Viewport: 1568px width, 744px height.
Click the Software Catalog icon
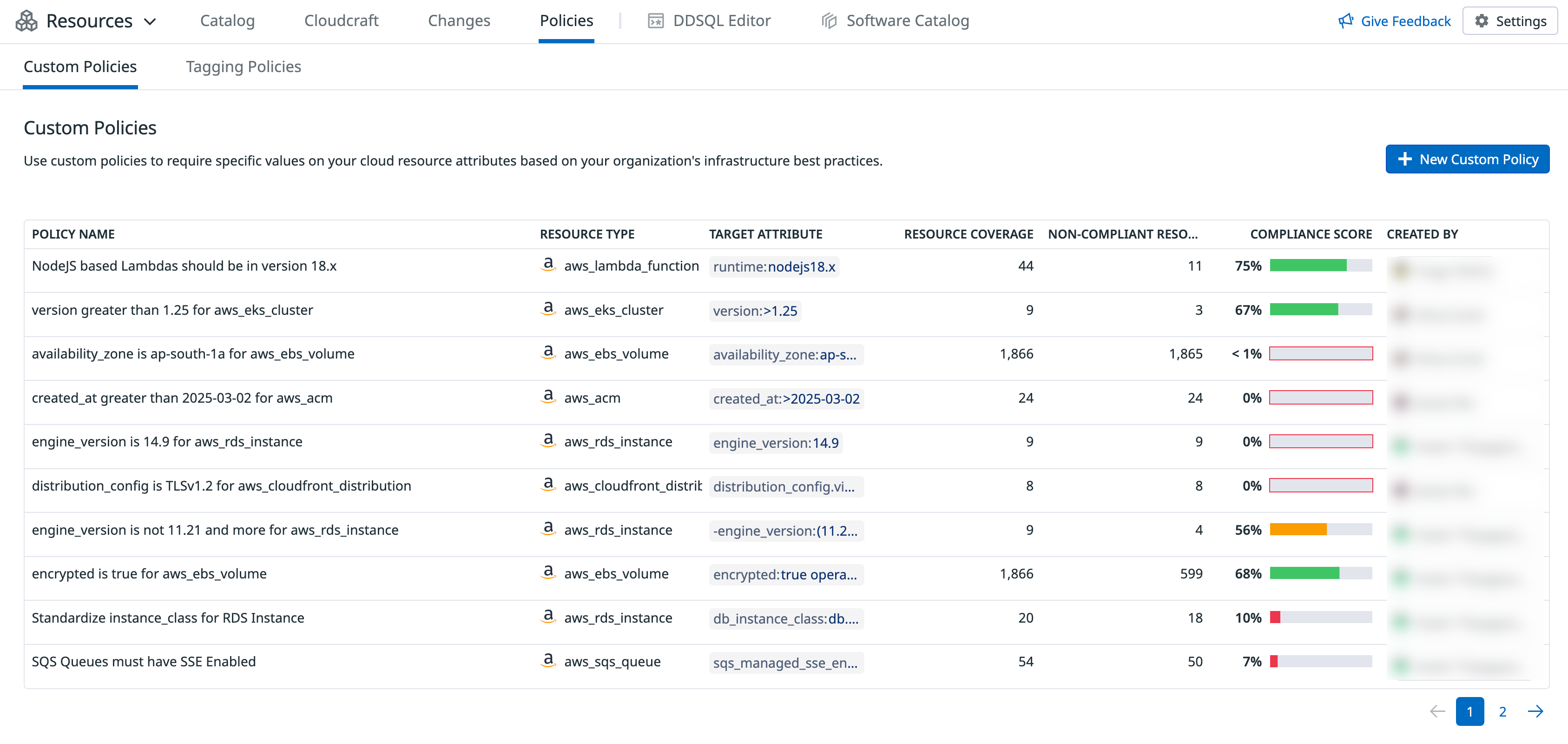[x=829, y=21]
